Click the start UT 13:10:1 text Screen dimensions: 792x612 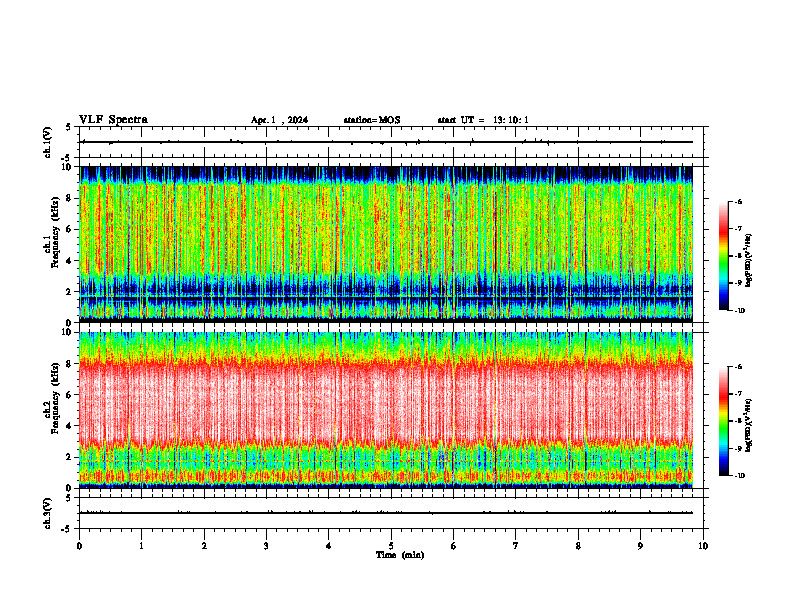click(483, 120)
